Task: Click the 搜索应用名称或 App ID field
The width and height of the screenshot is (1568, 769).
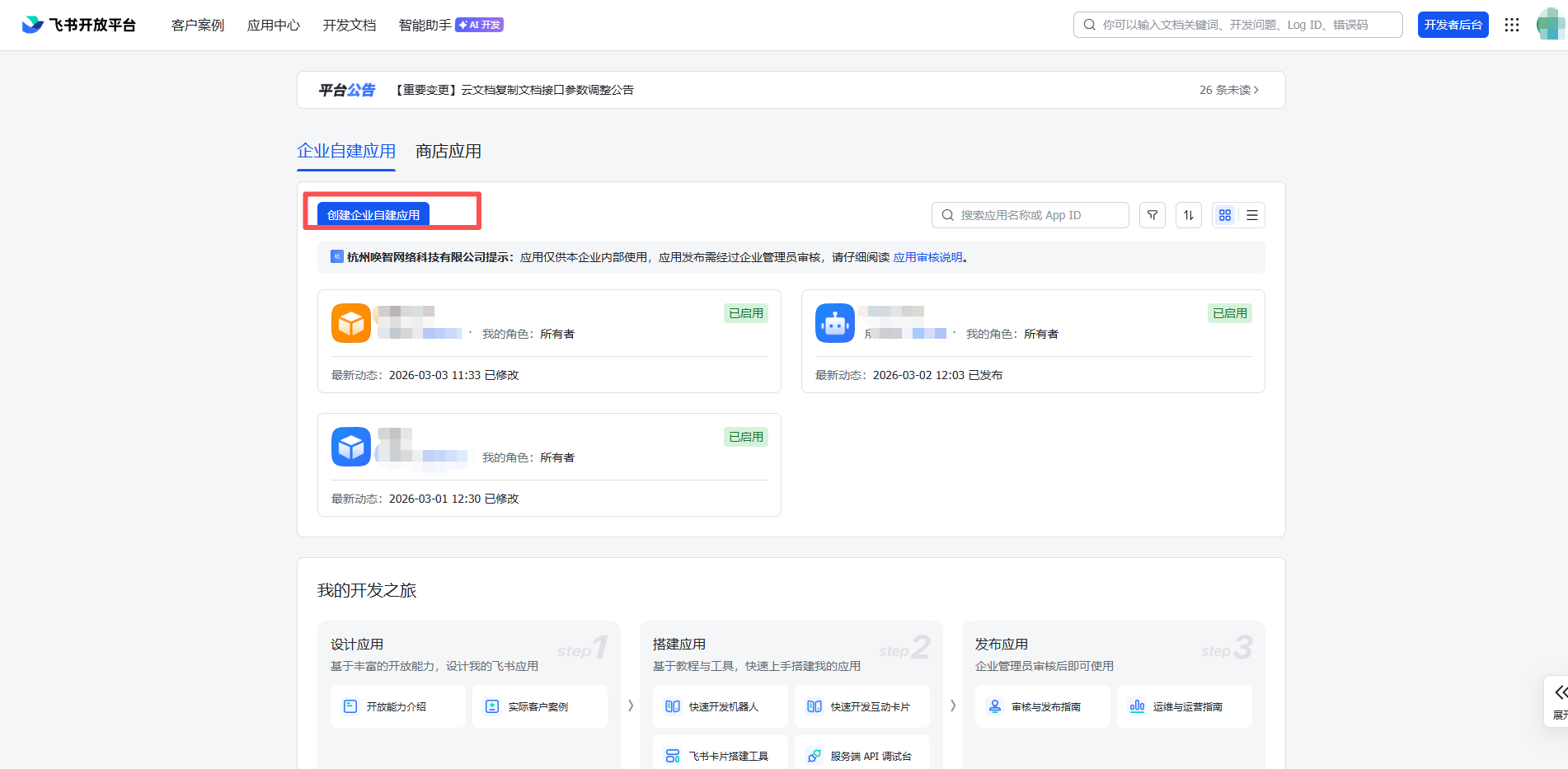Action: tap(1030, 215)
